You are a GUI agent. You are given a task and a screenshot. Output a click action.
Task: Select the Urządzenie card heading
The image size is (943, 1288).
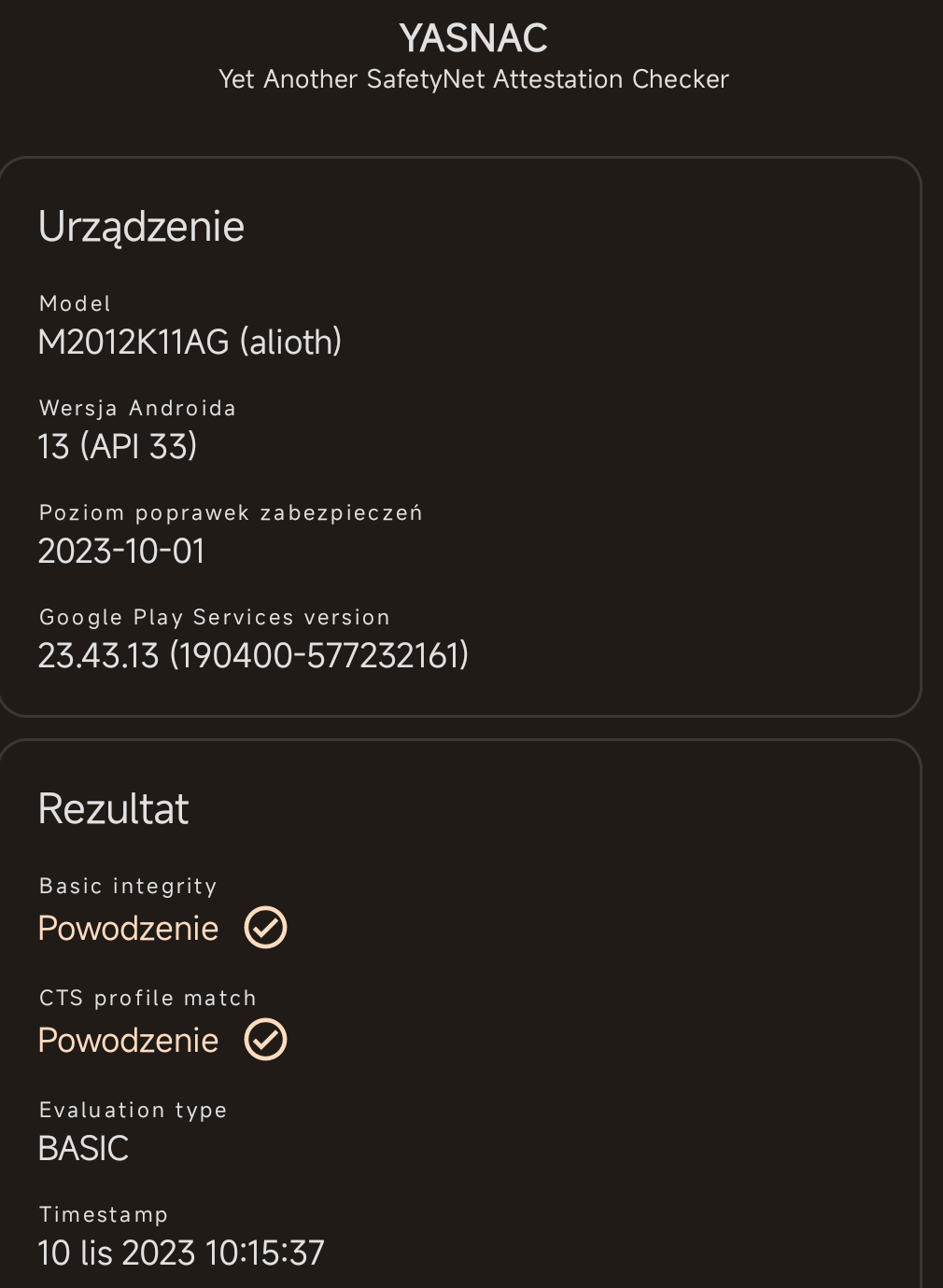pos(141,227)
